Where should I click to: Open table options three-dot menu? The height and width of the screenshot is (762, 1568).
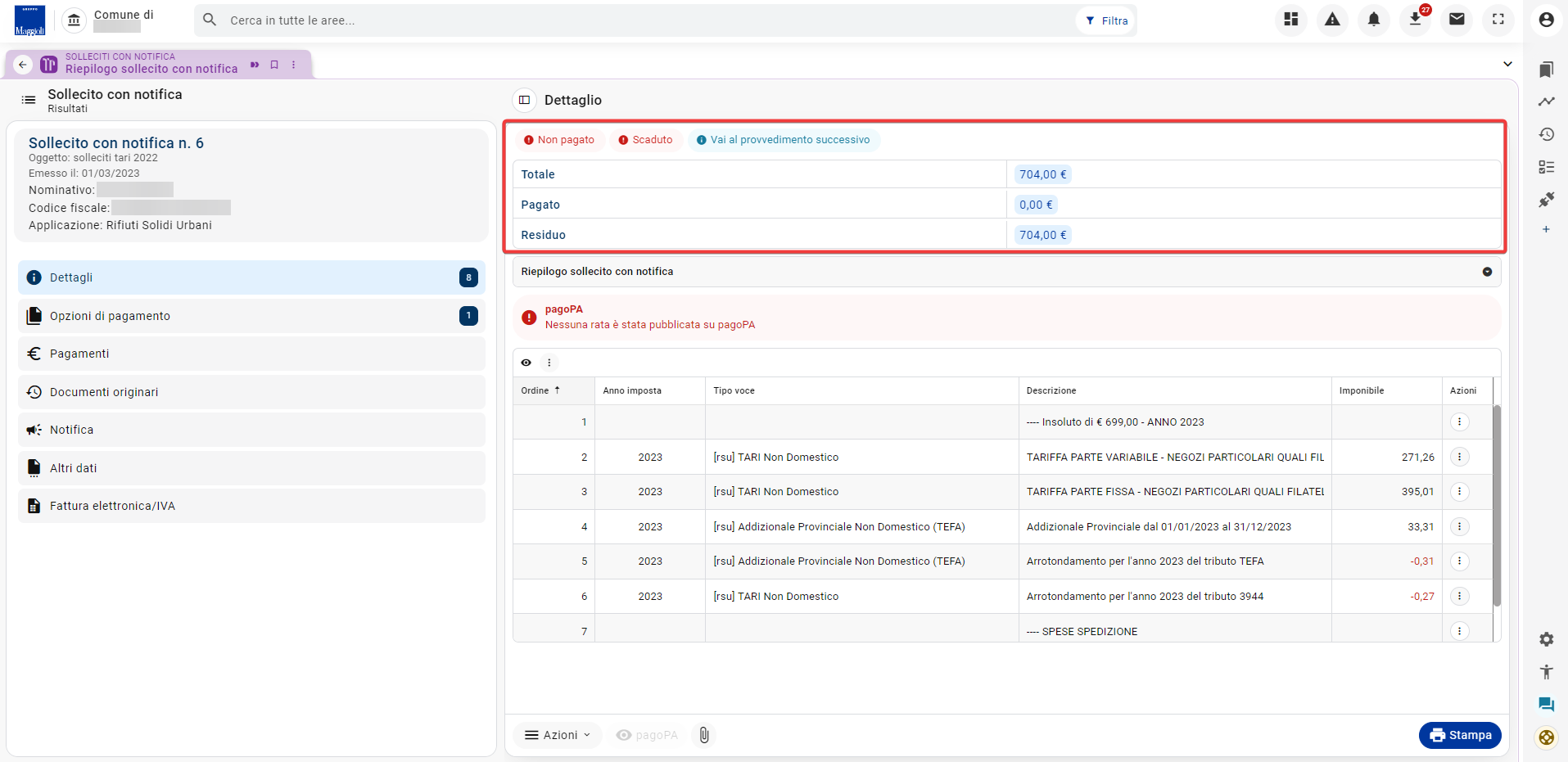(x=549, y=363)
